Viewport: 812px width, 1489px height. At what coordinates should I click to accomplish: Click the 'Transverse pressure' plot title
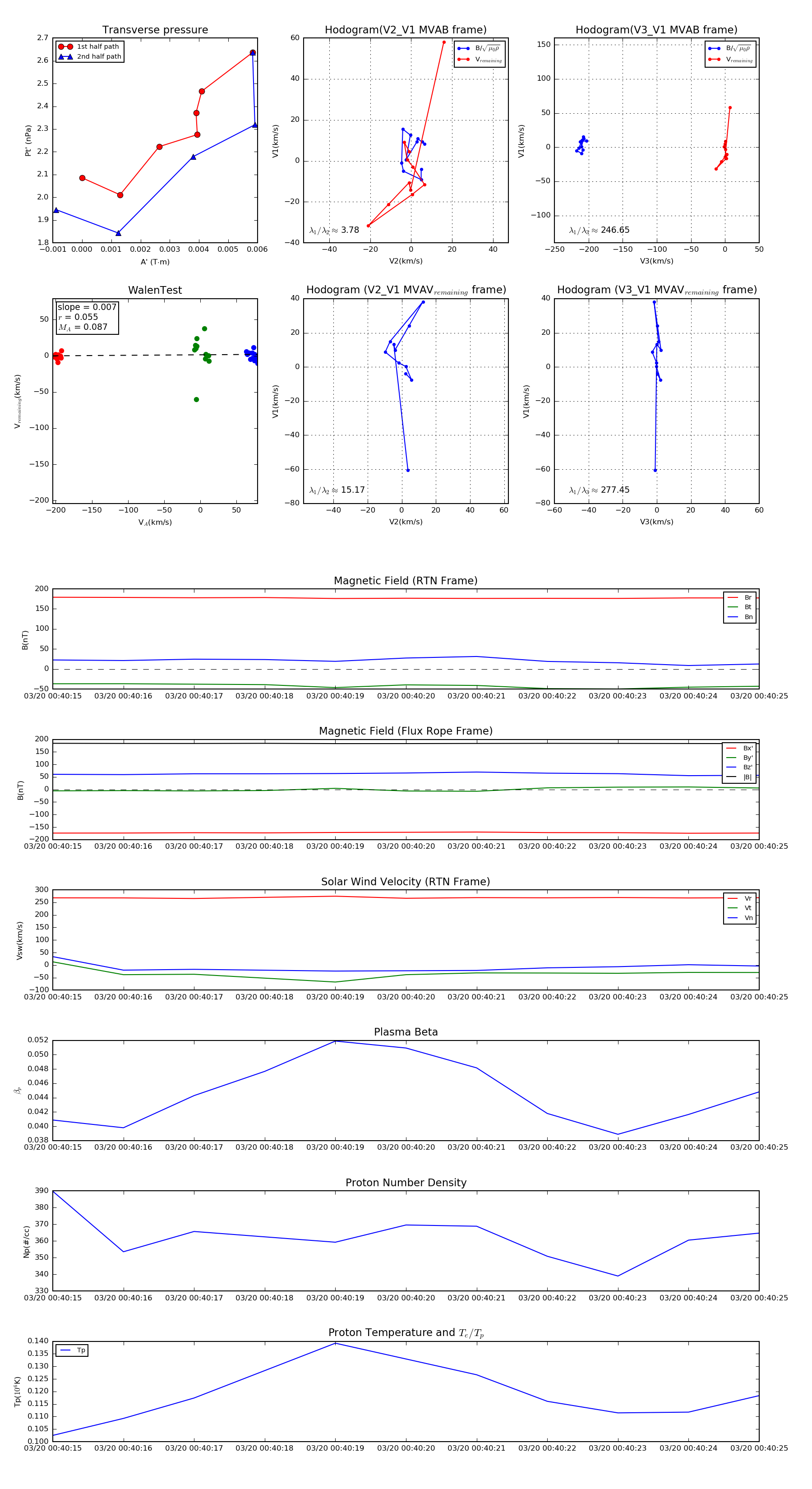click(x=155, y=30)
